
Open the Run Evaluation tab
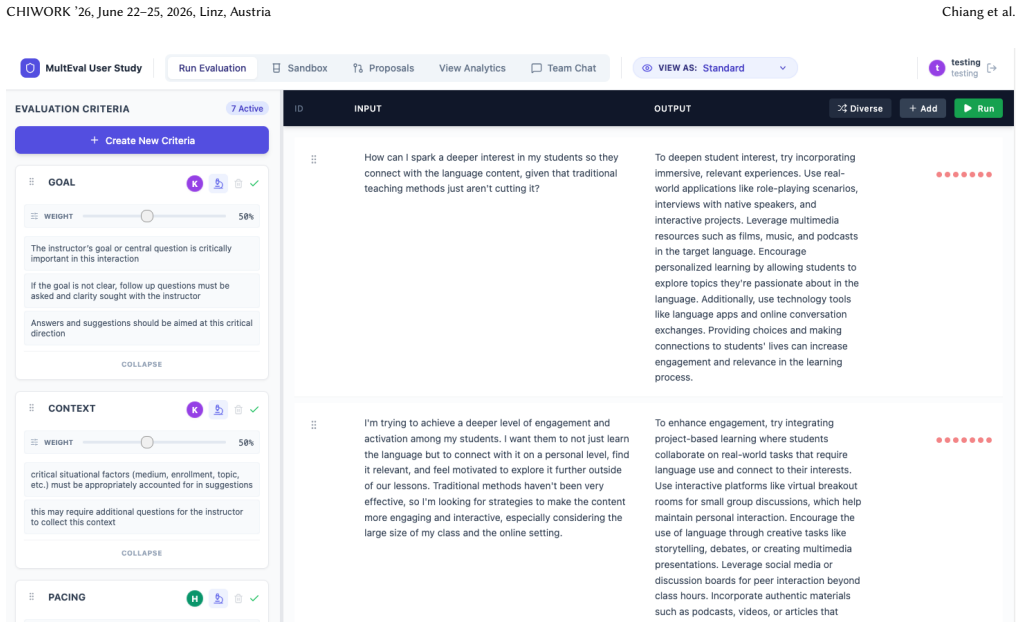pyautogui.click(x=212, y=68)
